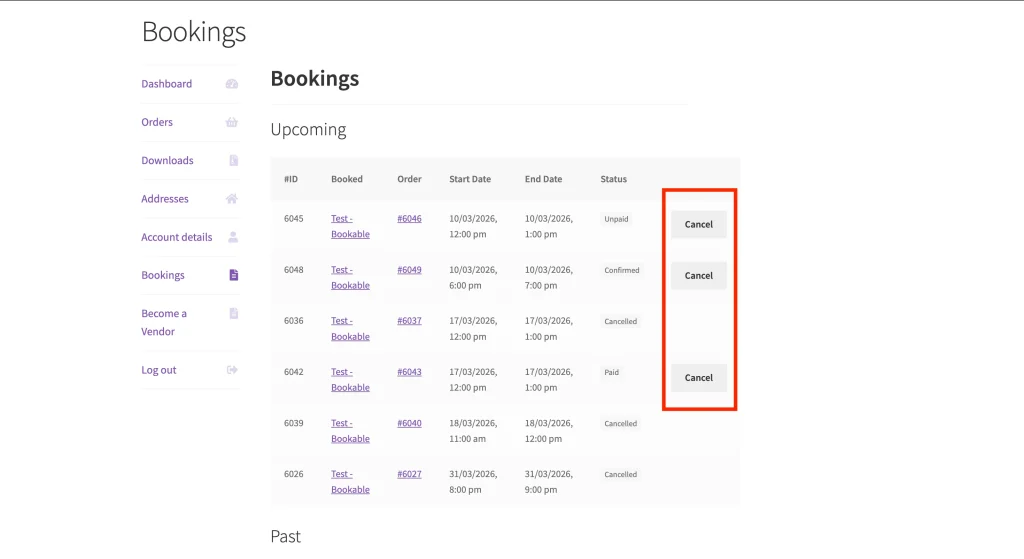The image size is (1024, 559).
Task: Click the Orders basket icon
Action: [232, 122]
